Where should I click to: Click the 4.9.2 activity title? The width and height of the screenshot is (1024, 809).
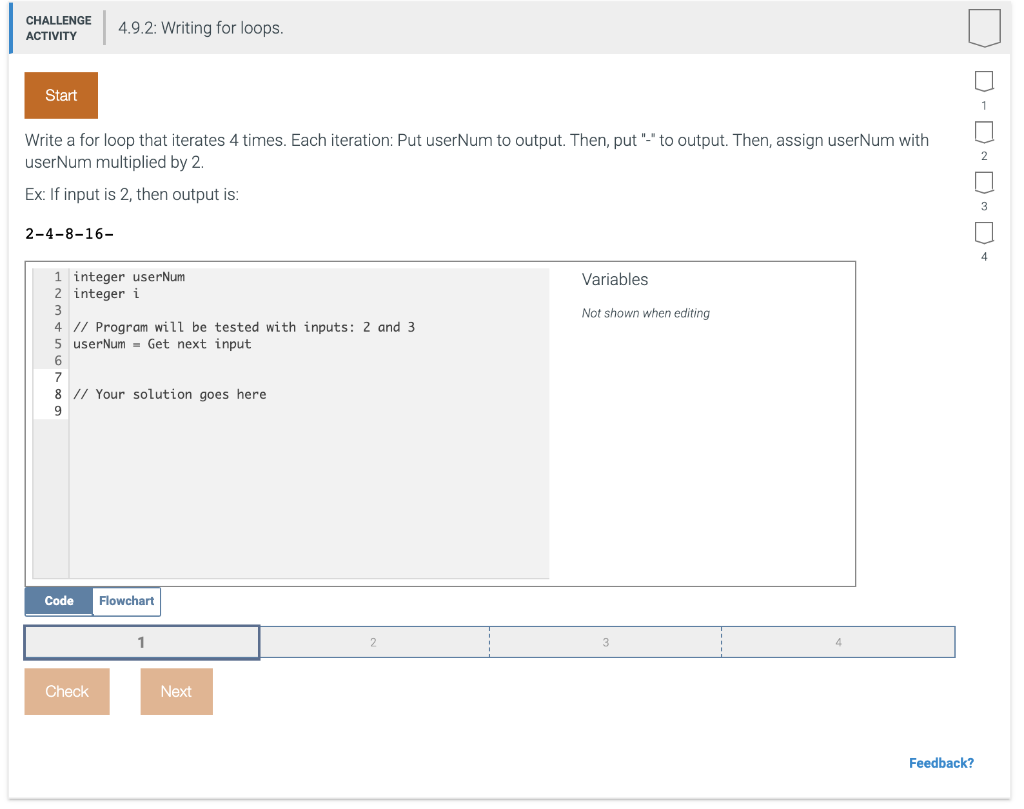(200, 28)
